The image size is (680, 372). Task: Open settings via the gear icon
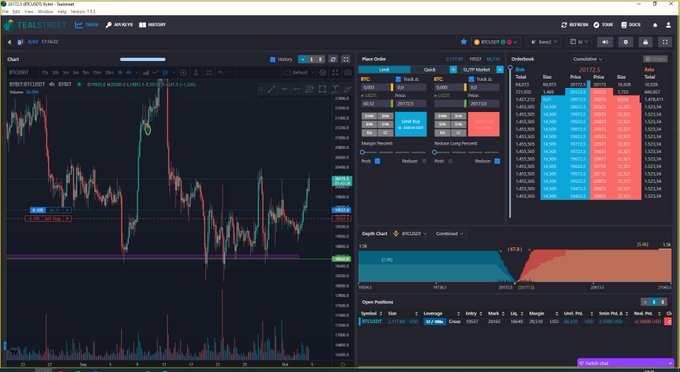point(625,42)
